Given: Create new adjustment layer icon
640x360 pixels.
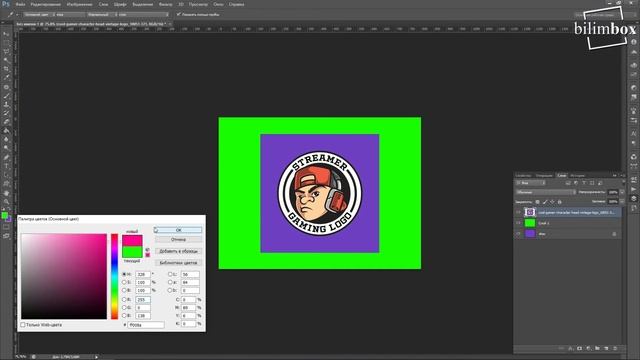Looking at the screenshot, I should coord(588,348).
